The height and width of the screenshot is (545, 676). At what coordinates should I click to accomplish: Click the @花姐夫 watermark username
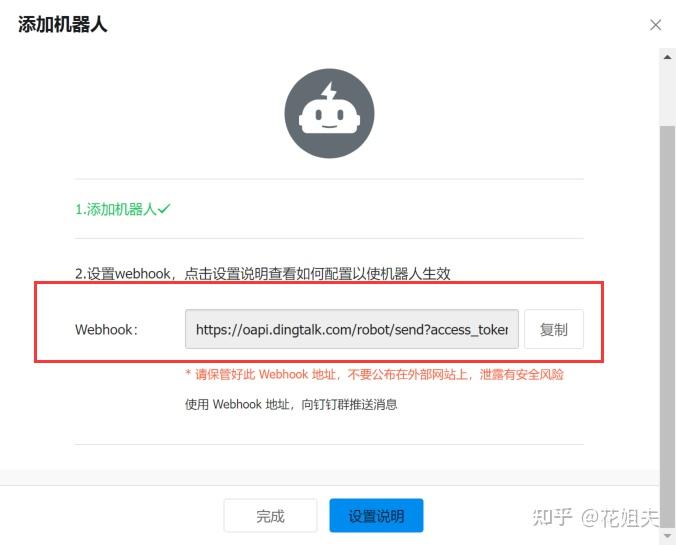[620, 517]
